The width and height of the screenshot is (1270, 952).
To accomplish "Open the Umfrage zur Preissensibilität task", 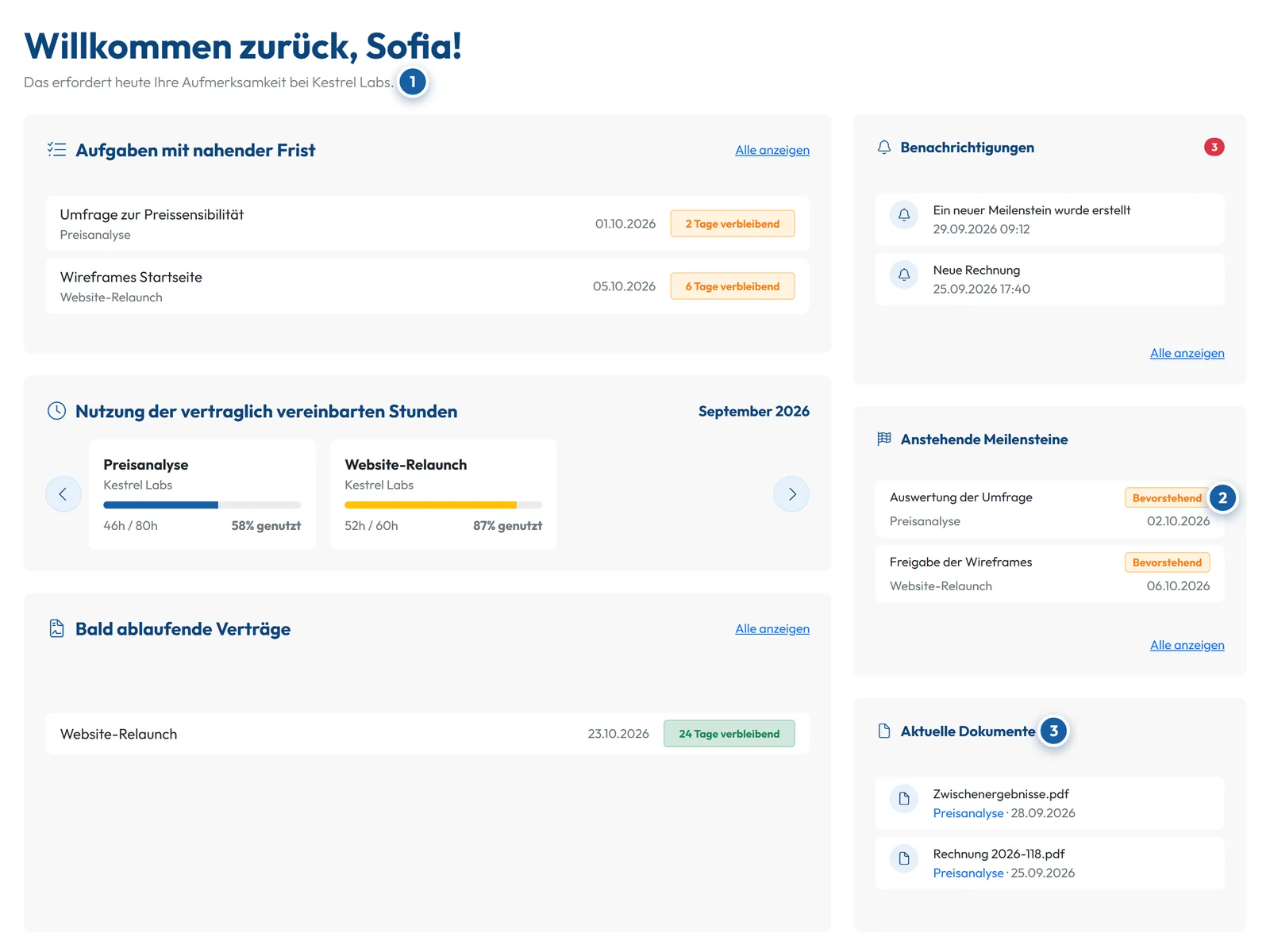I will tap(427, 224).
